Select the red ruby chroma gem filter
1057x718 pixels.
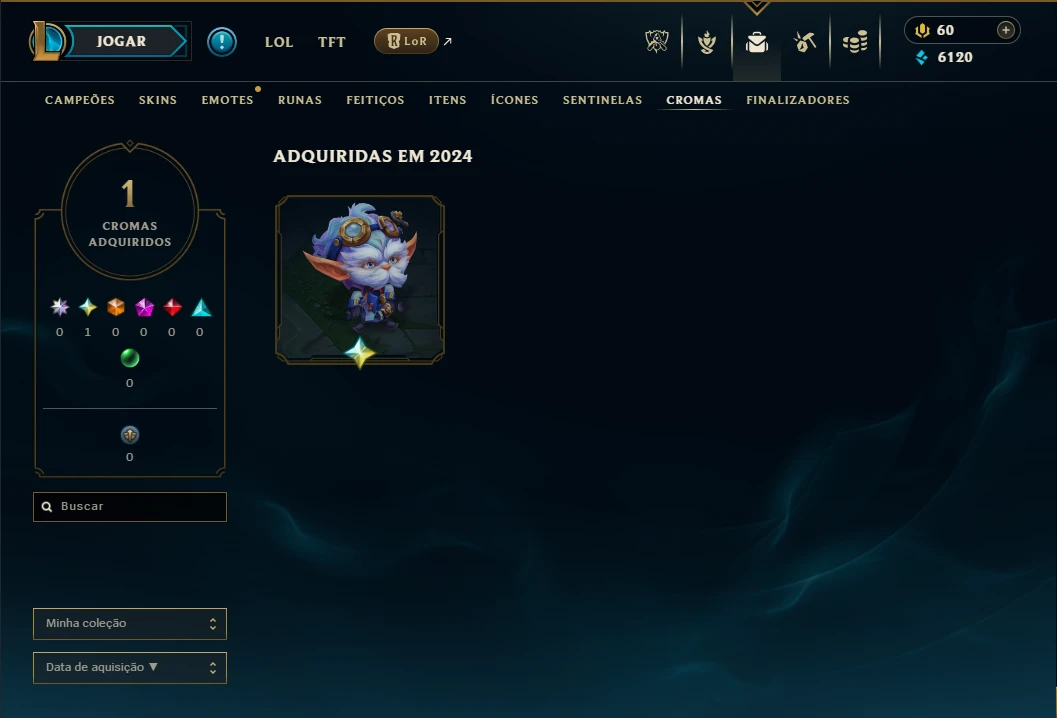[x=173, y=307]
